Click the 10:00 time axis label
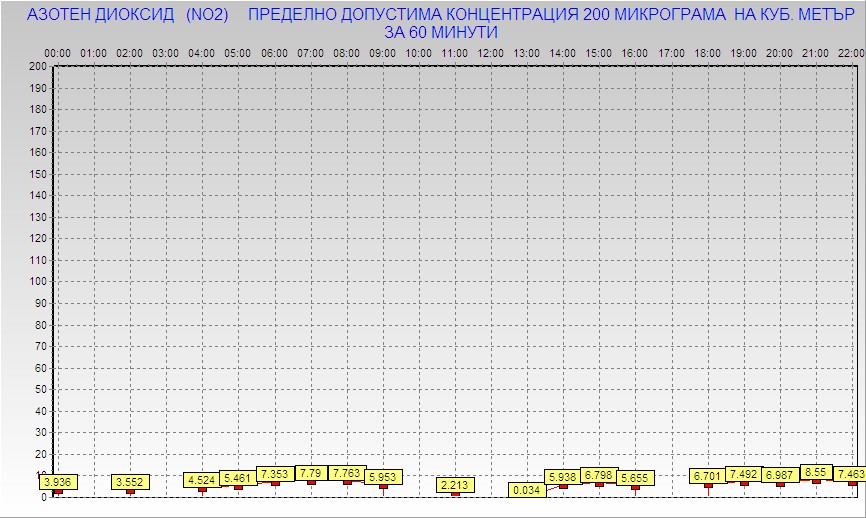Screen dimensions: 866x518 pos(419,52)
